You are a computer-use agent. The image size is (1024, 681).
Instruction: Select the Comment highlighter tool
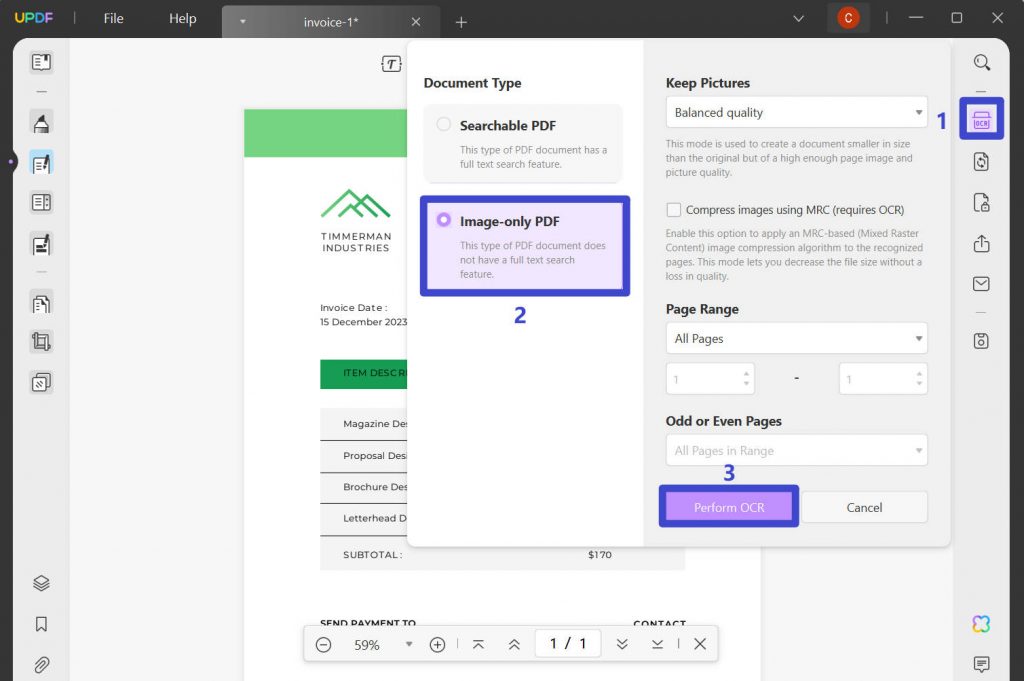click(x=40, y=122)
